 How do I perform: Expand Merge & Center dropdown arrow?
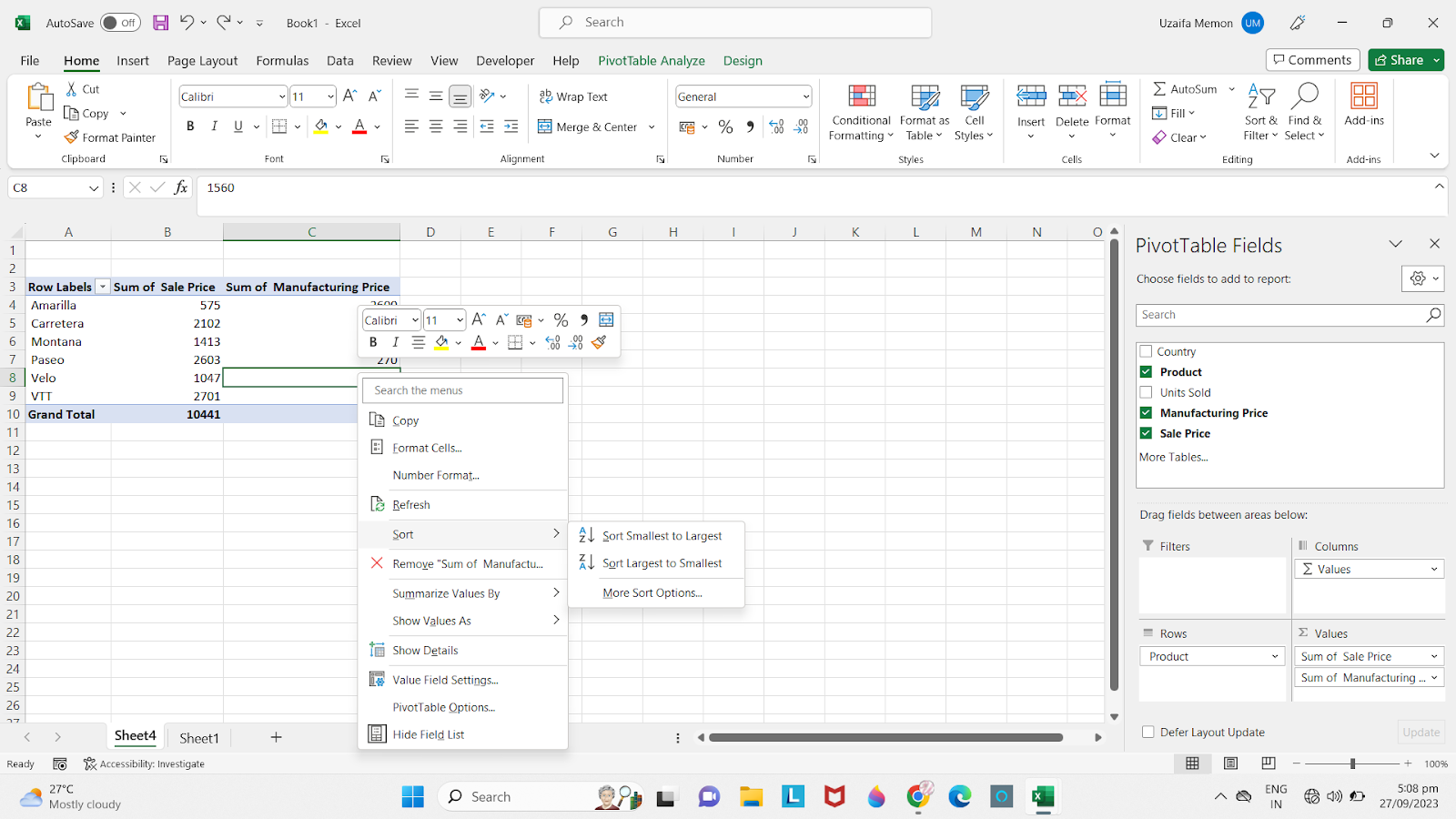coord(652,126)
